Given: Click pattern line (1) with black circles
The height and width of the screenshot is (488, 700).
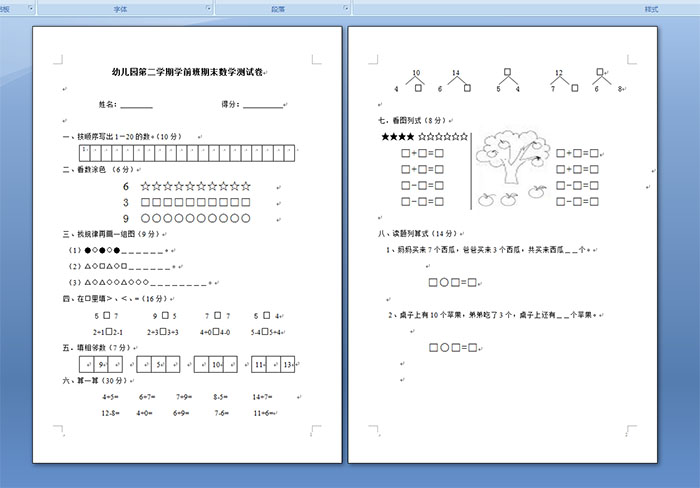Looking at the screenshot, I should (118, 250).
